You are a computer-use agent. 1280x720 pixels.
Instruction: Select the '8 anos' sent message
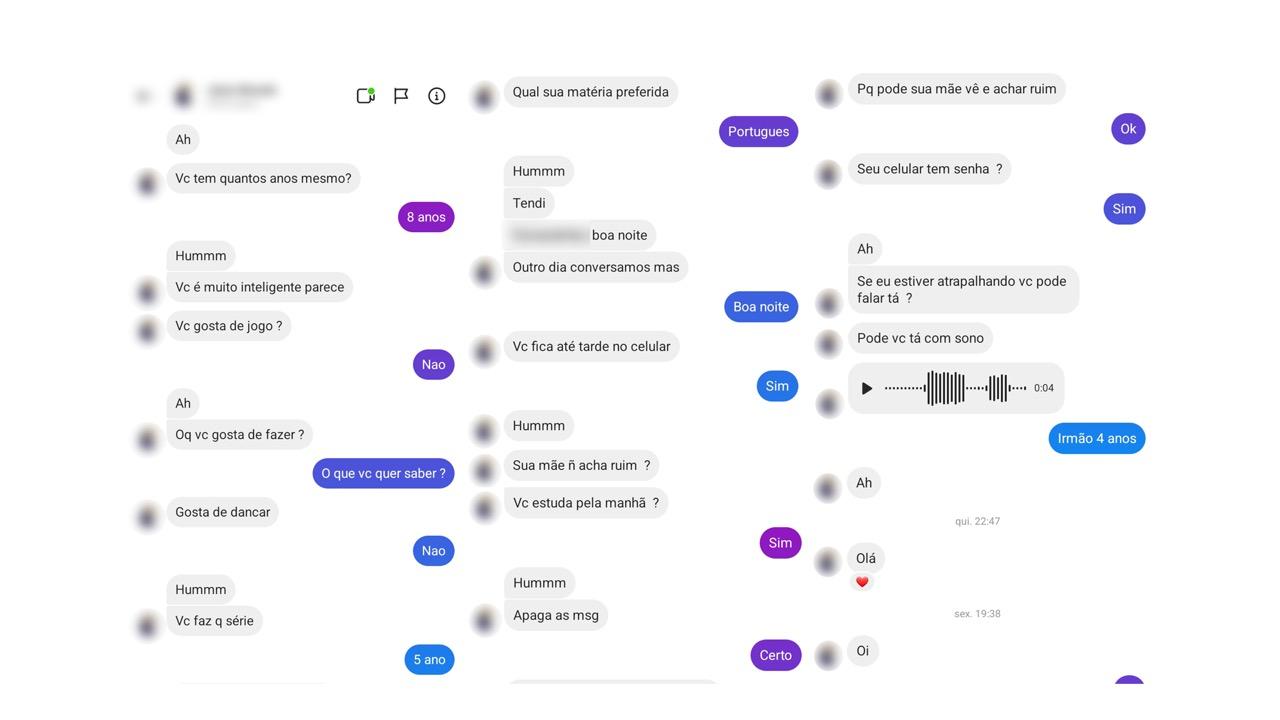tap(426, 217)
